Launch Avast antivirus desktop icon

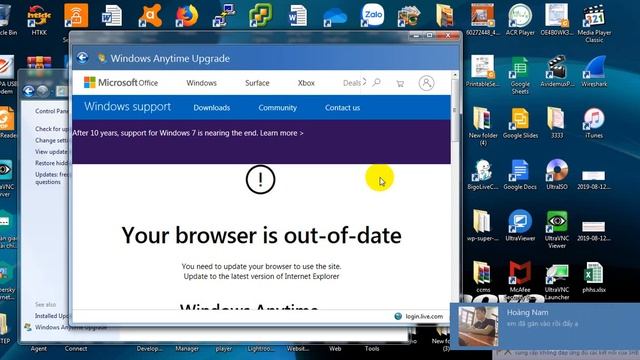(x=150, y=16)
